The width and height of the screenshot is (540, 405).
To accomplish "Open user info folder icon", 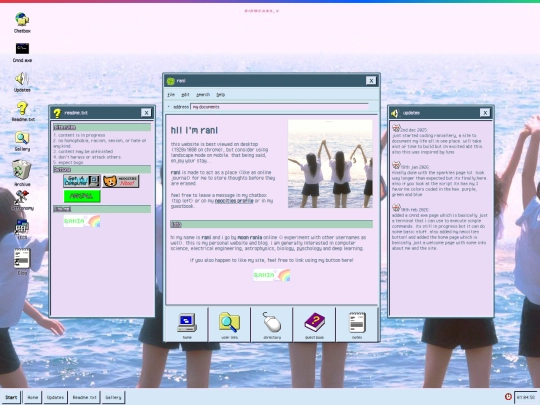I will 229,323.
